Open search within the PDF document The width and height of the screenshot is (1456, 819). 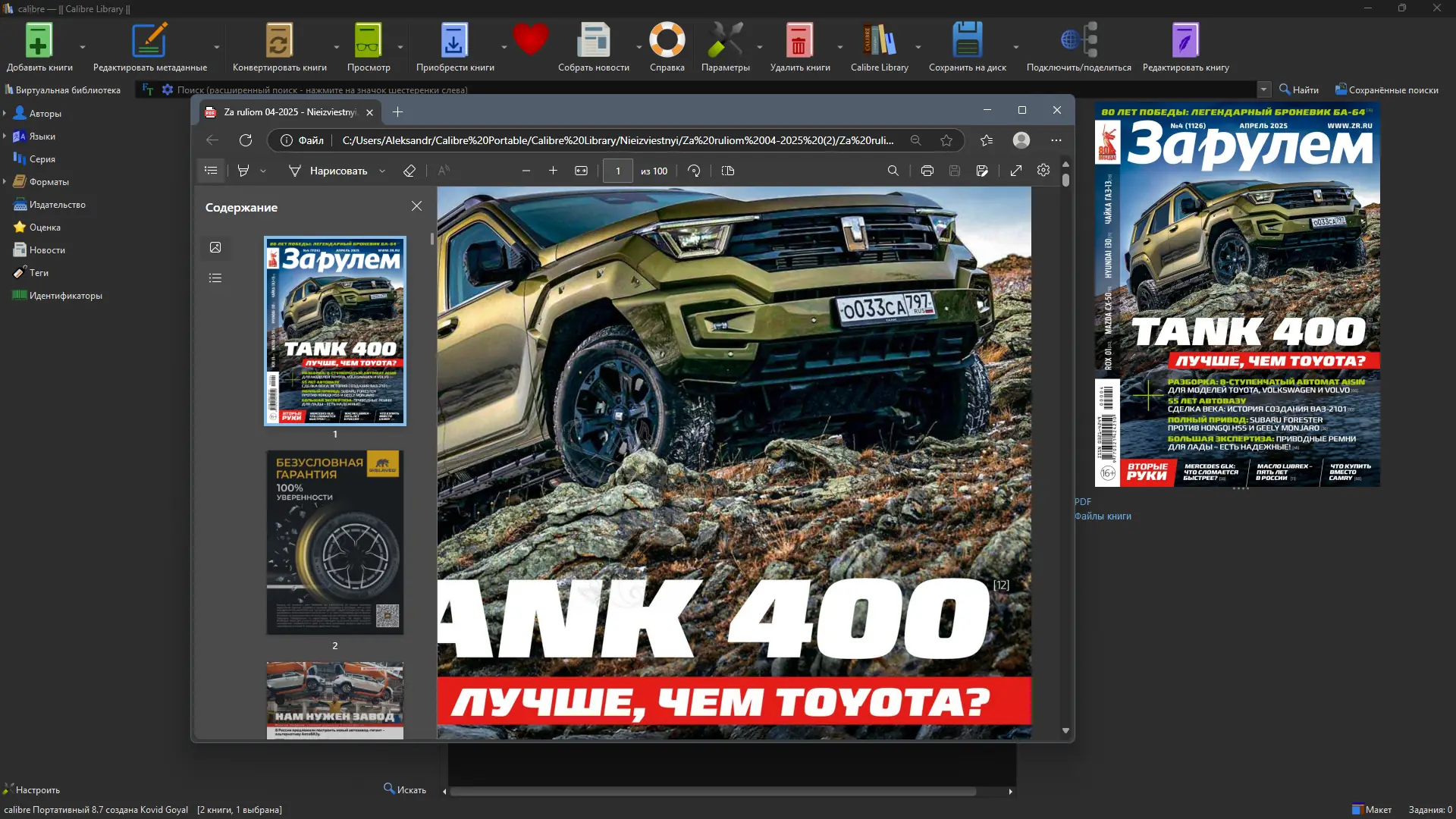coord(893,170)
